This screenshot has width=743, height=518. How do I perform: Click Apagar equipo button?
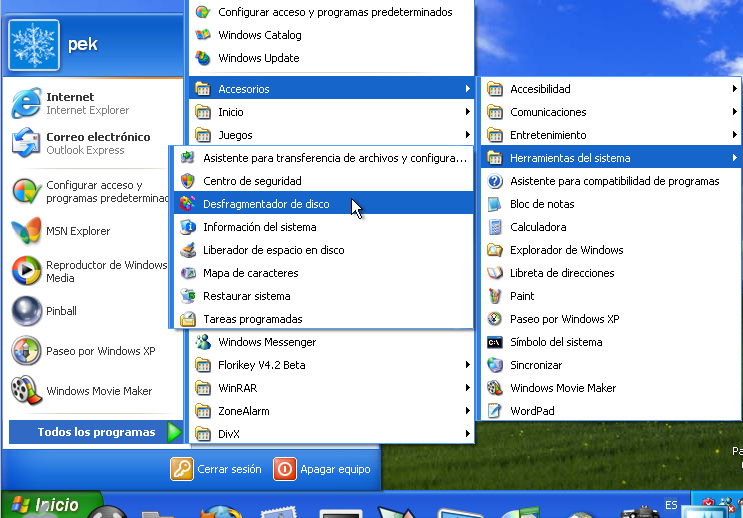tap(322, 469)
